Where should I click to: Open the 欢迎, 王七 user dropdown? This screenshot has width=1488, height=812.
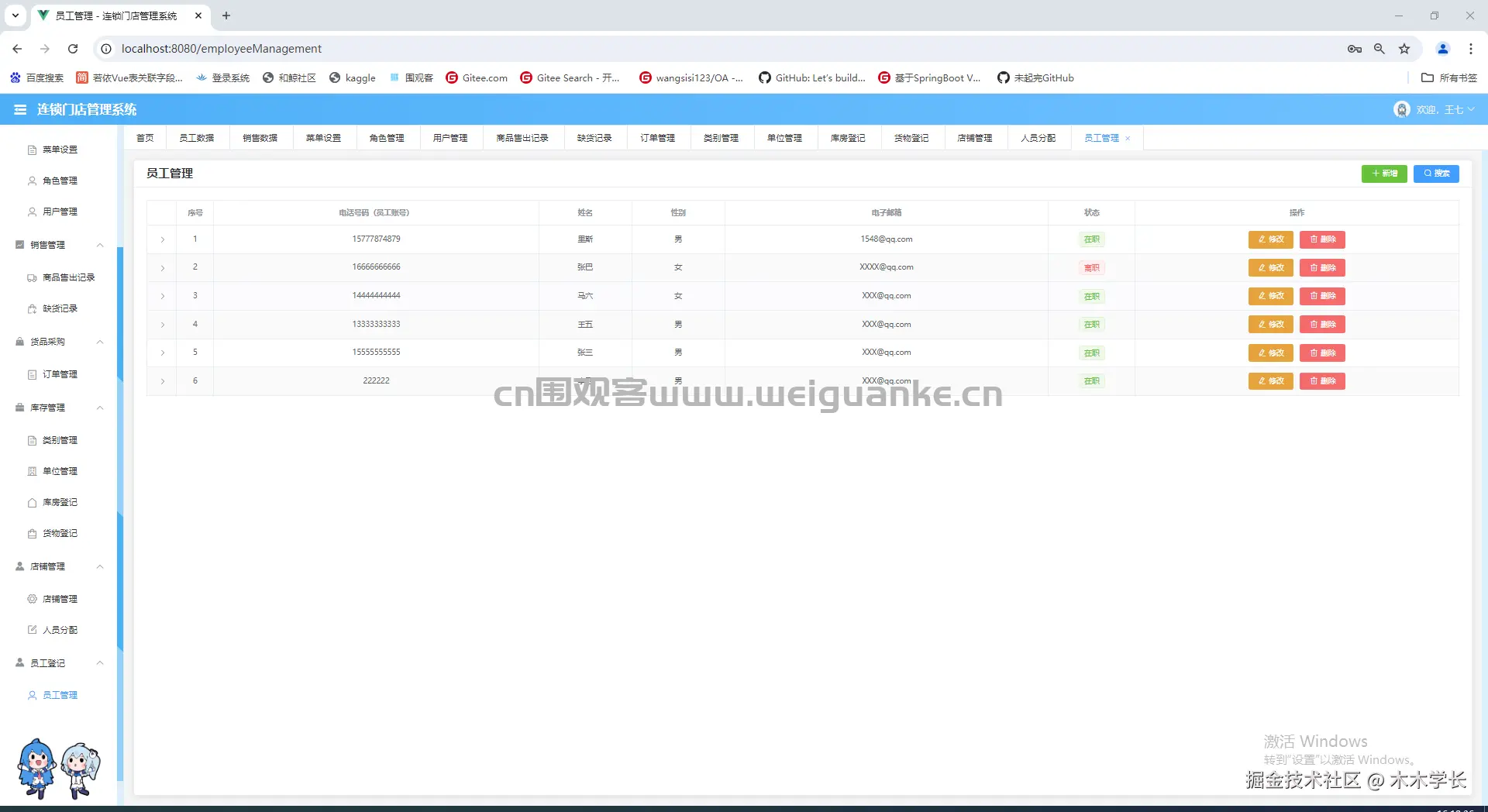pyautogui.click(x=1445, y=110)
